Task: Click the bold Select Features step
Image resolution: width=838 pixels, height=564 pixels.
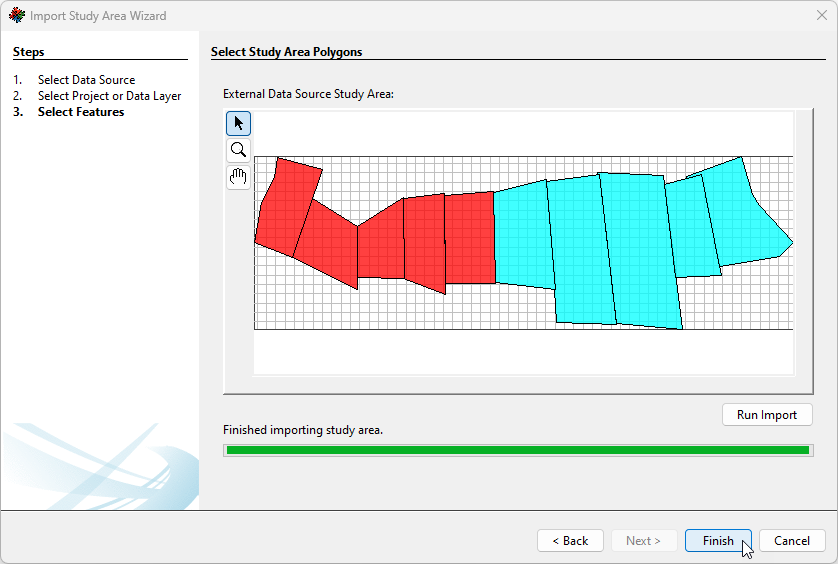Action: pyautogui.click(x=81, y=112)
